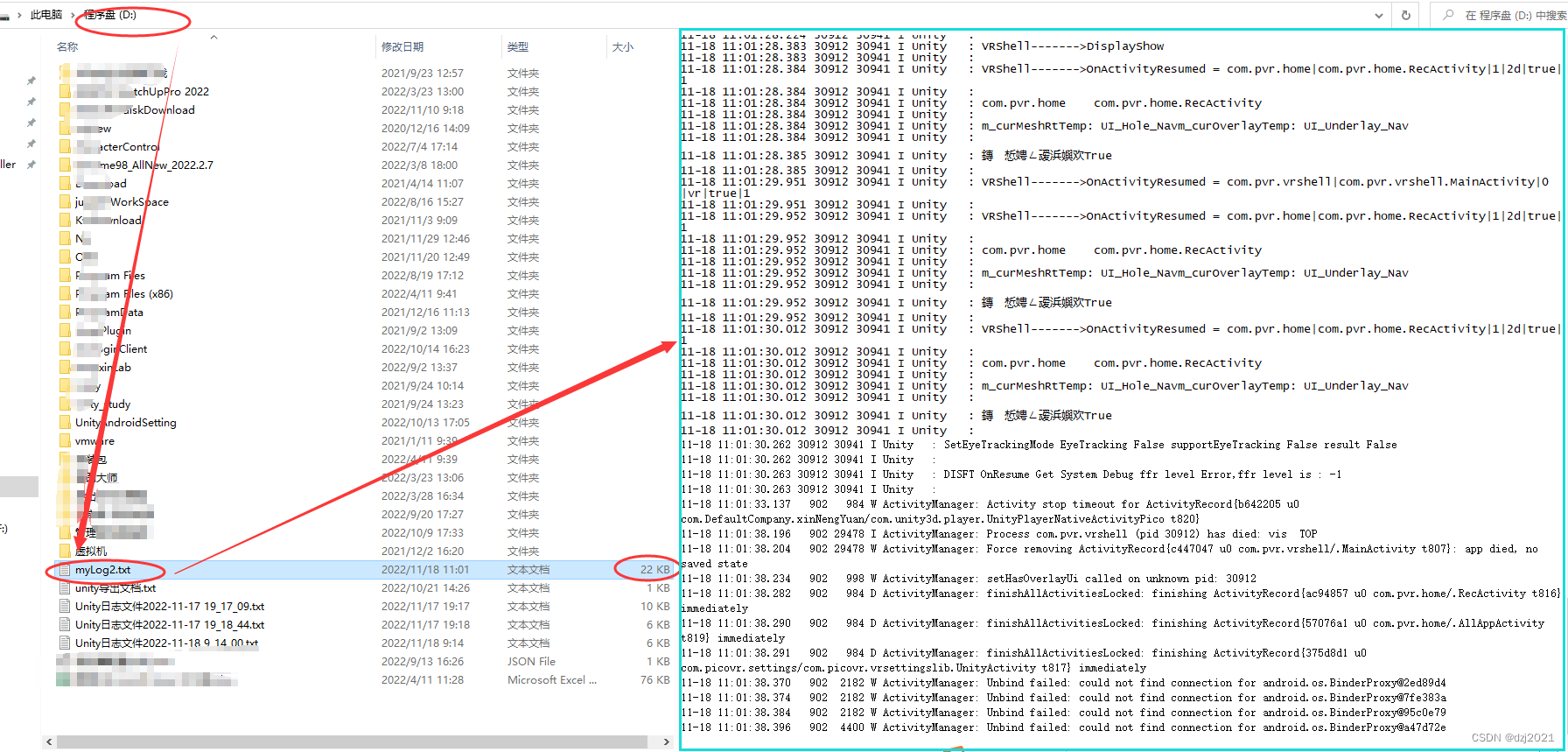This screenshot has height=752, width=1568.
Task: Click icon of Unity日志文件2022-11-18 9_14_00.txt
Action: pos(65,643)
